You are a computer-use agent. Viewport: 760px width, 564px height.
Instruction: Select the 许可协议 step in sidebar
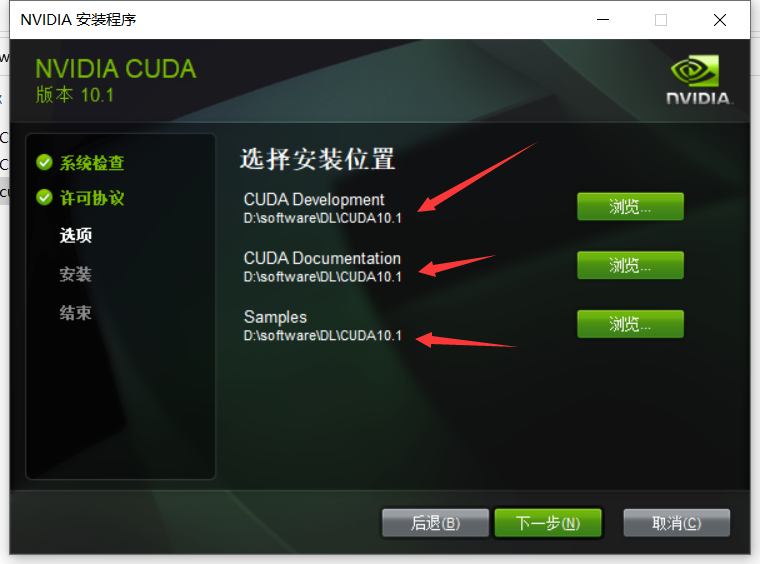(92, 198)
